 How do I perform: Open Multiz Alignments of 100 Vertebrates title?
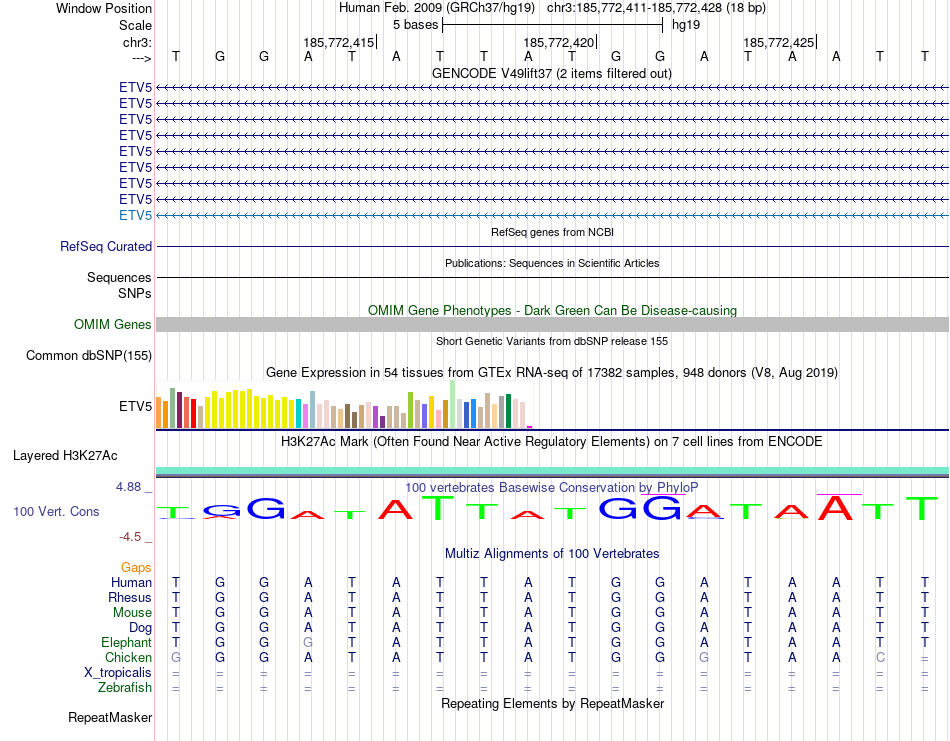coord(552,553)
